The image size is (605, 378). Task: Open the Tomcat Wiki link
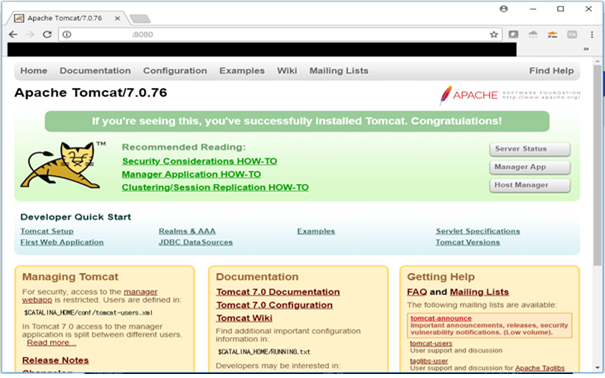[244, 318]
